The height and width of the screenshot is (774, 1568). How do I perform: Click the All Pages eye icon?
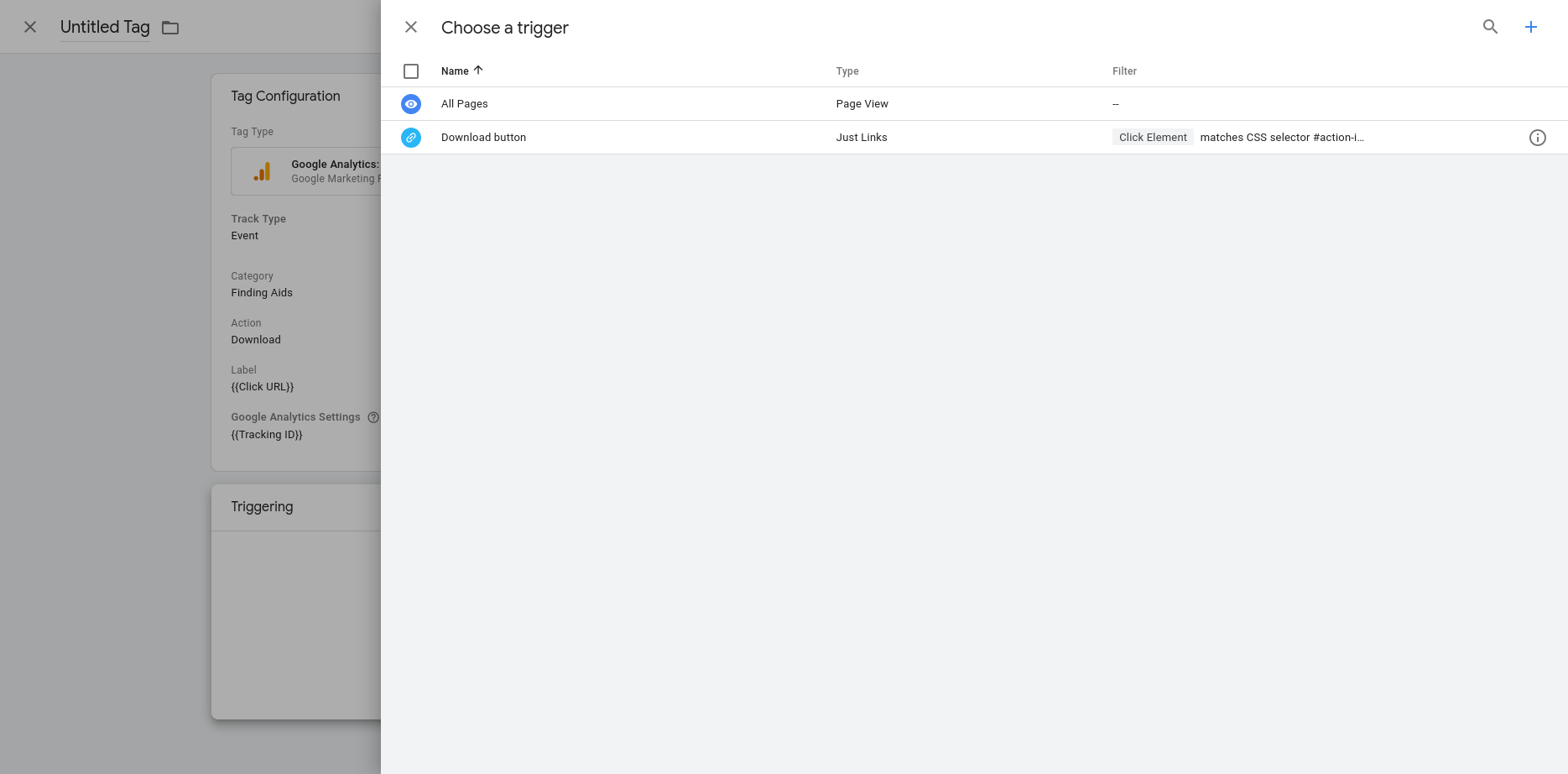(x=411, y=104)
